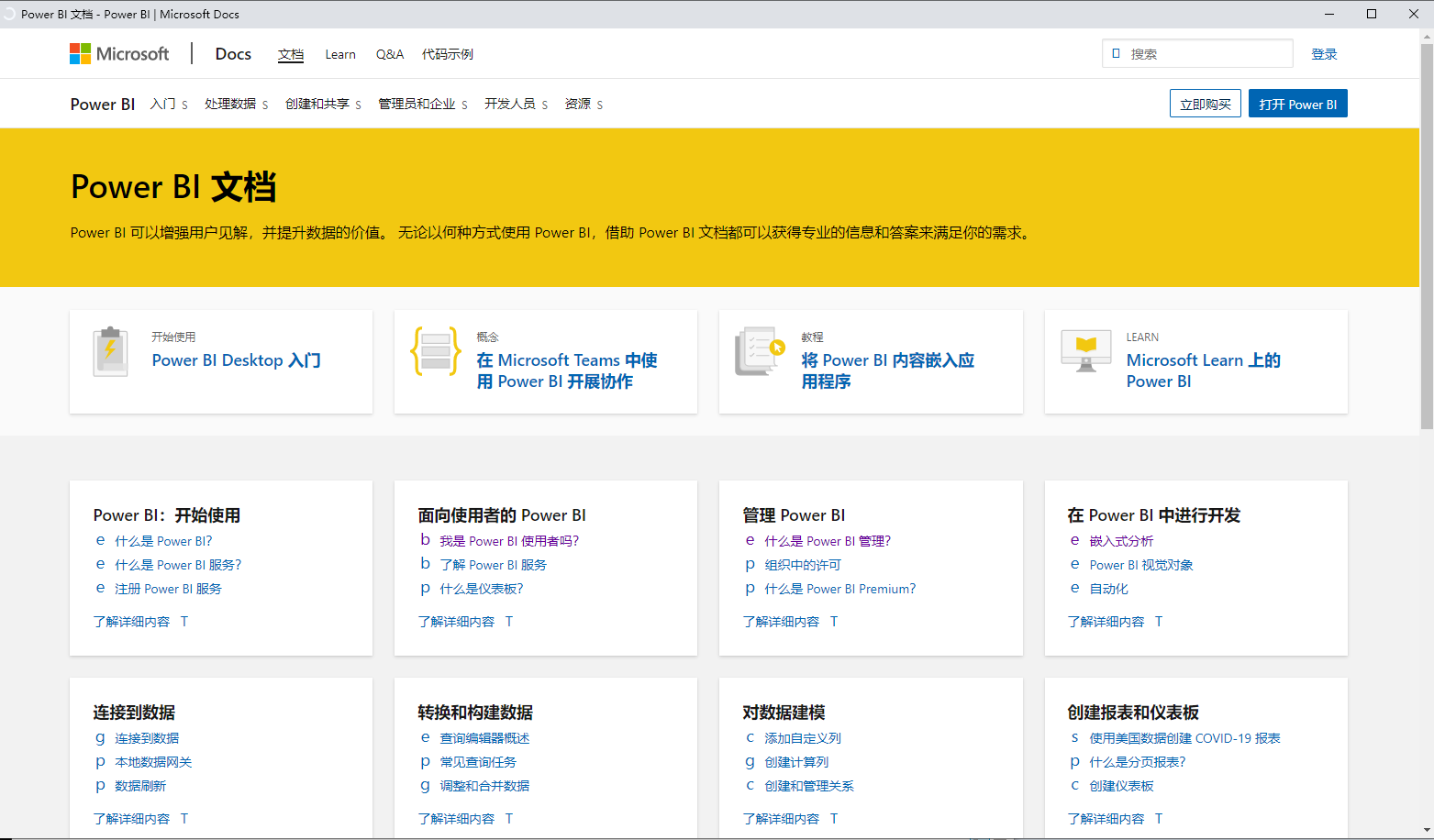Expand the 处理数据 dropdown menu
The height and width of the screenshot is (840, 1434).
(x=236, y=105)
